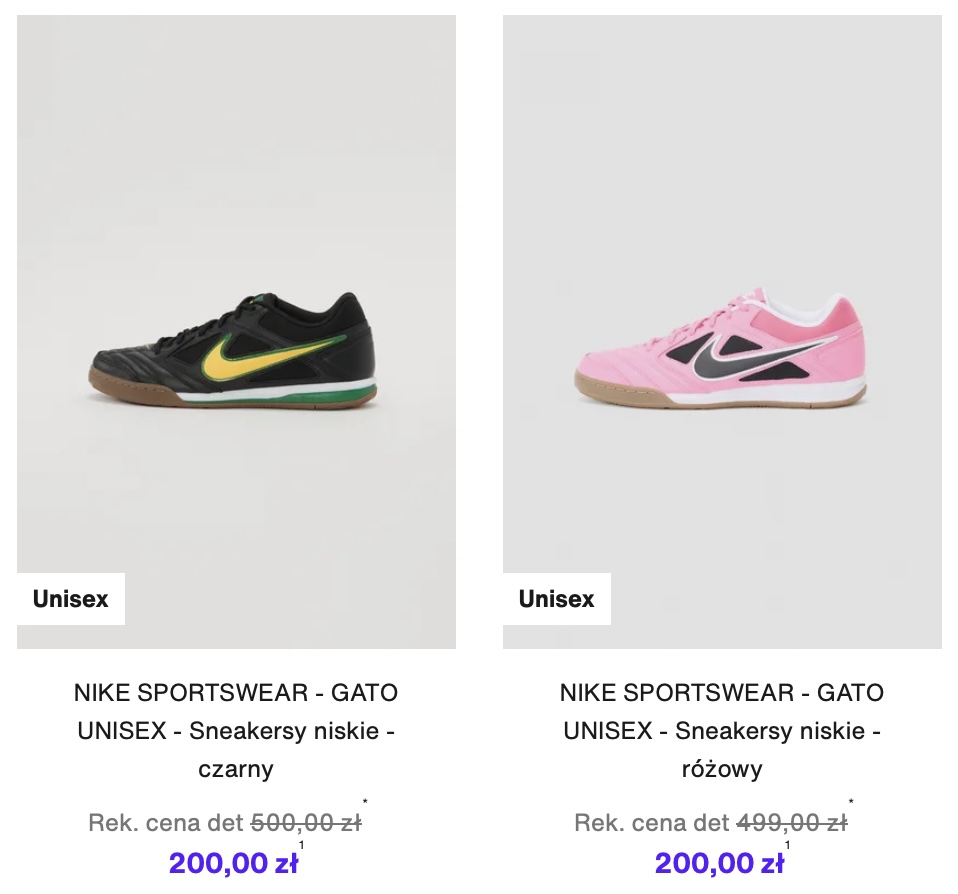Click the asterisk footnote beside 500,00 zł
Viewport: 958px width, 894px height.
point(366,802)
